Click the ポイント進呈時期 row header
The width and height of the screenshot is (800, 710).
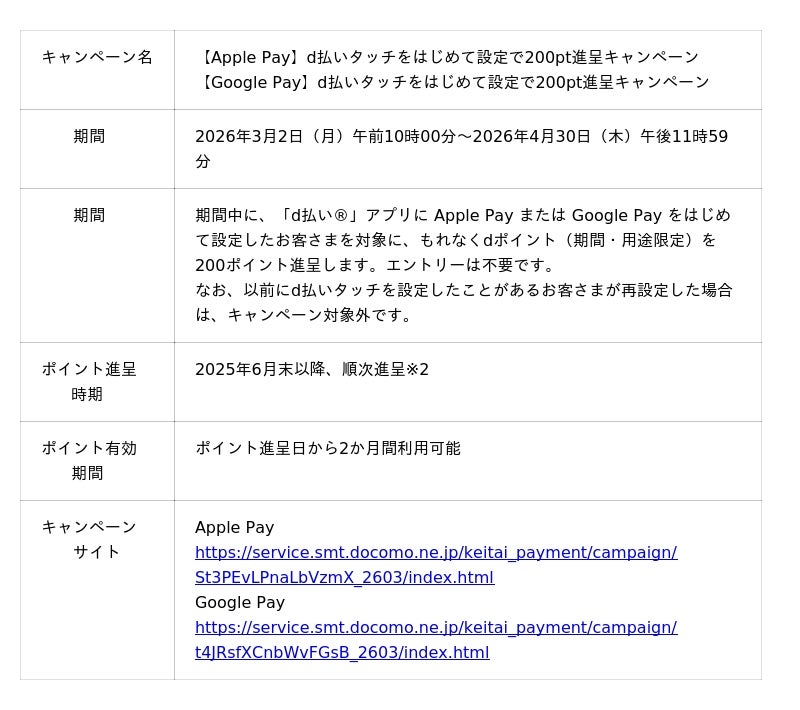point(89,382)
